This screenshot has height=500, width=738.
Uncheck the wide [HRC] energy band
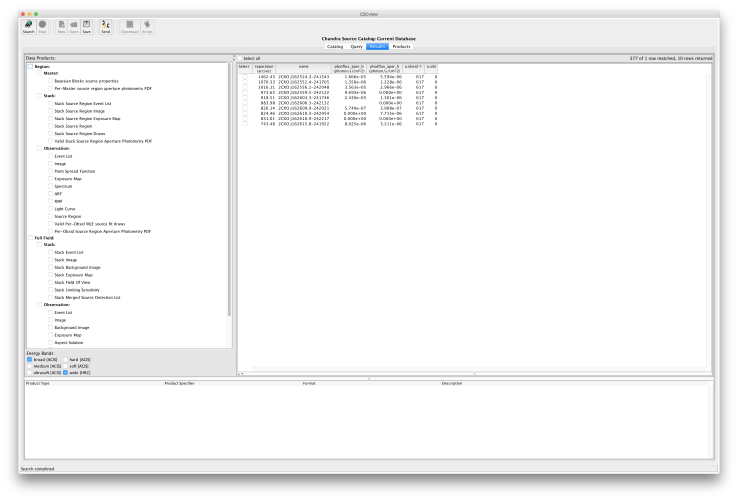point(66,372)
